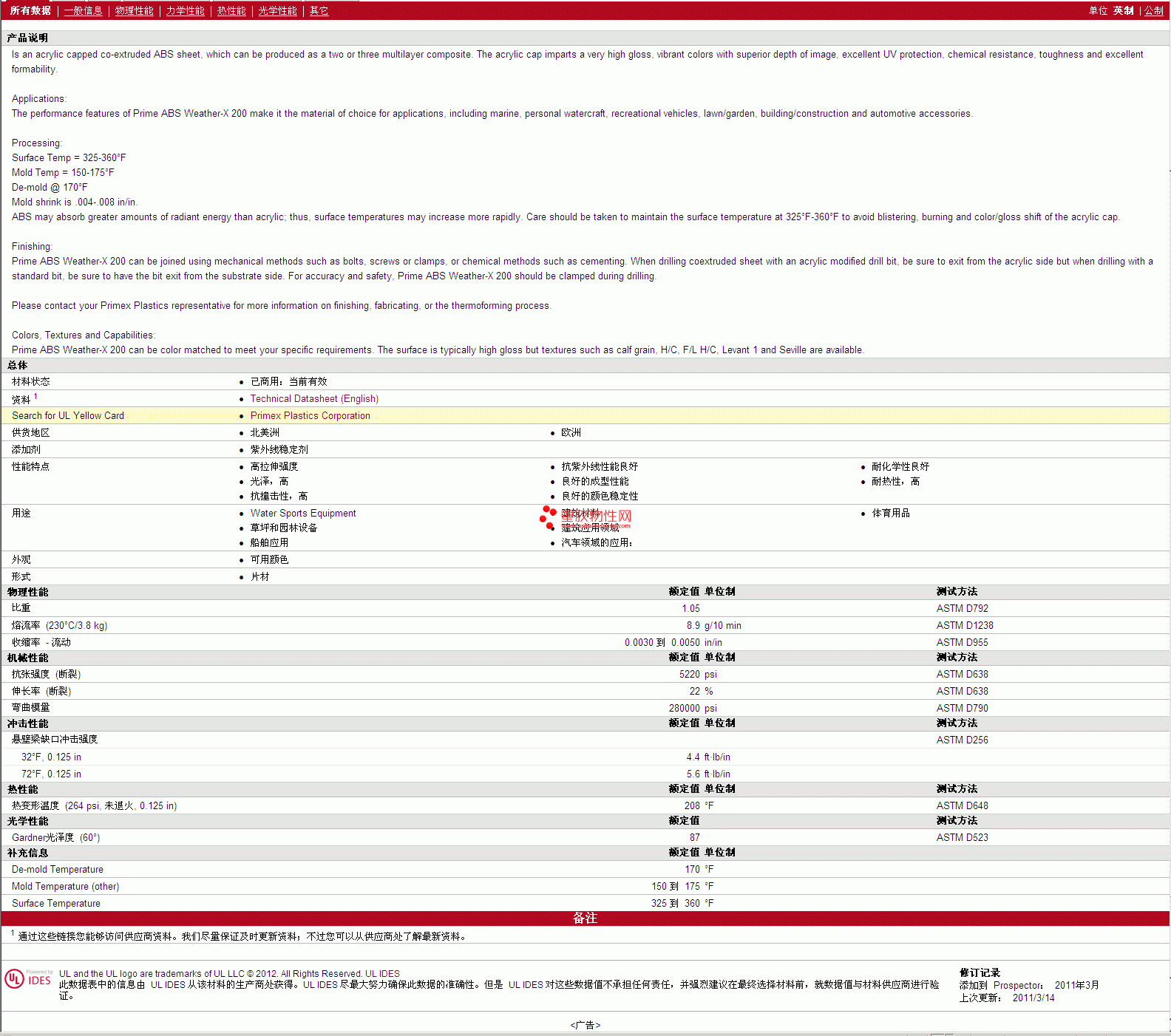The height and width of the screenshot is (1036, 1171).
Task: Click gloss value 87
Action: point(694,837)
